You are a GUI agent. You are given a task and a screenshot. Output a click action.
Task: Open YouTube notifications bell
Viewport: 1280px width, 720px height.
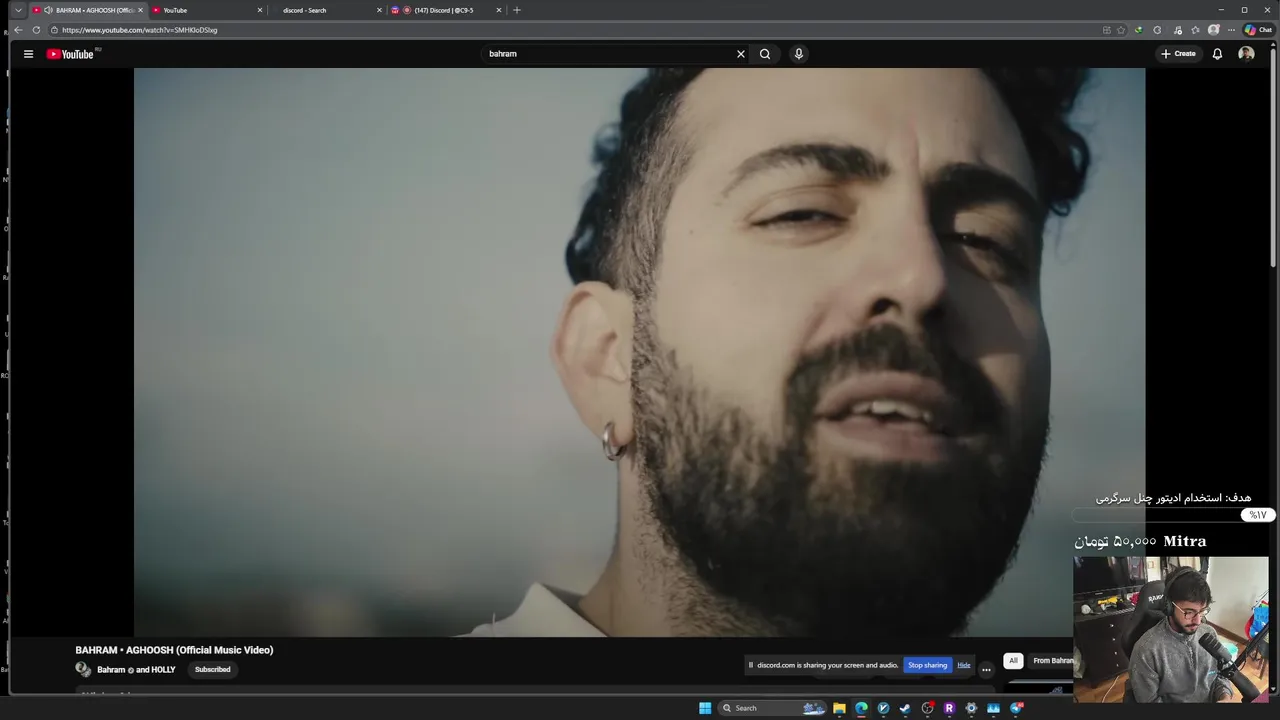[1217, 54]
